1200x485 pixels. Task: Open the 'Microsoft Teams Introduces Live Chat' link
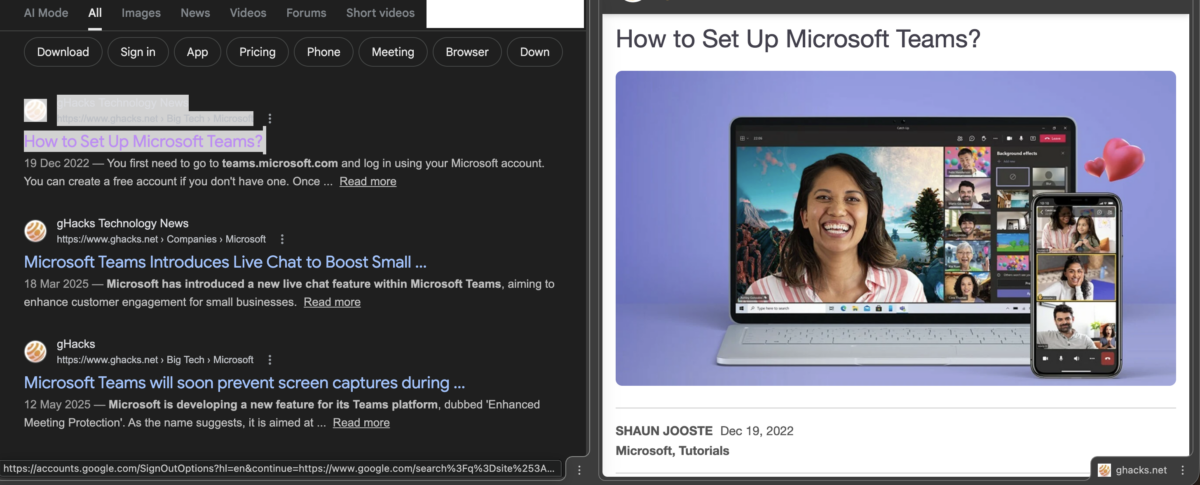click(225, 262)
